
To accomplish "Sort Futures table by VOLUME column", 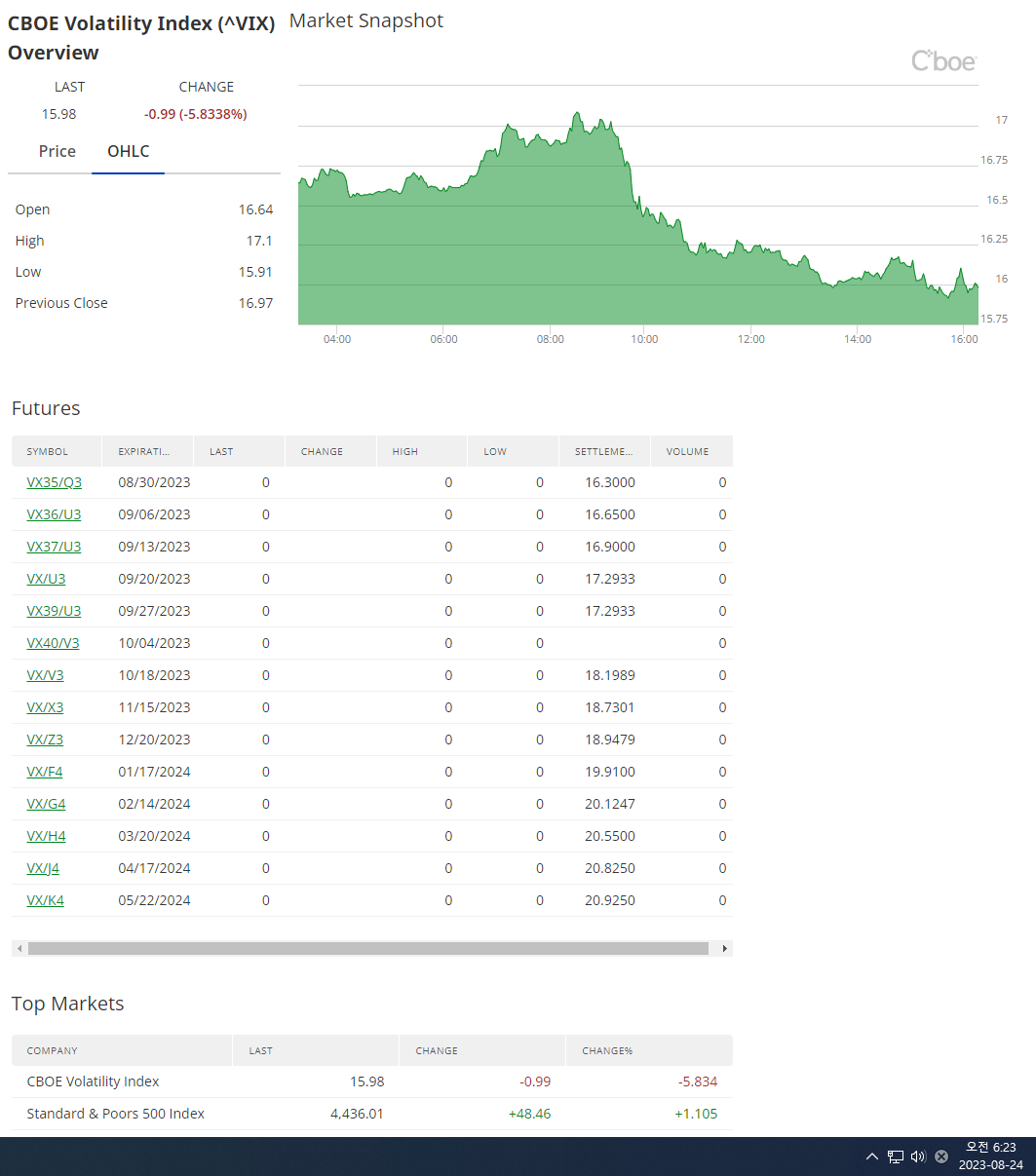I will (692, 451).
